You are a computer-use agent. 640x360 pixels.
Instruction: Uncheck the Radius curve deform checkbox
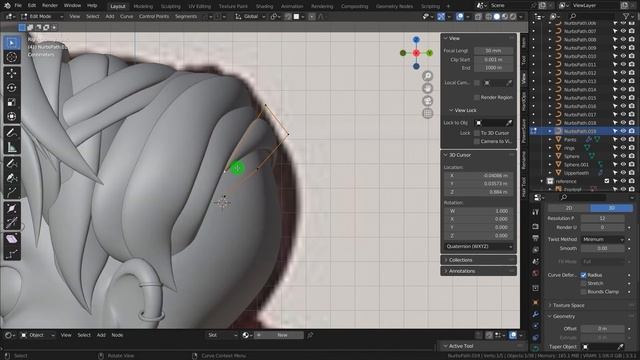pyautogui.click(x=583, y=275)
